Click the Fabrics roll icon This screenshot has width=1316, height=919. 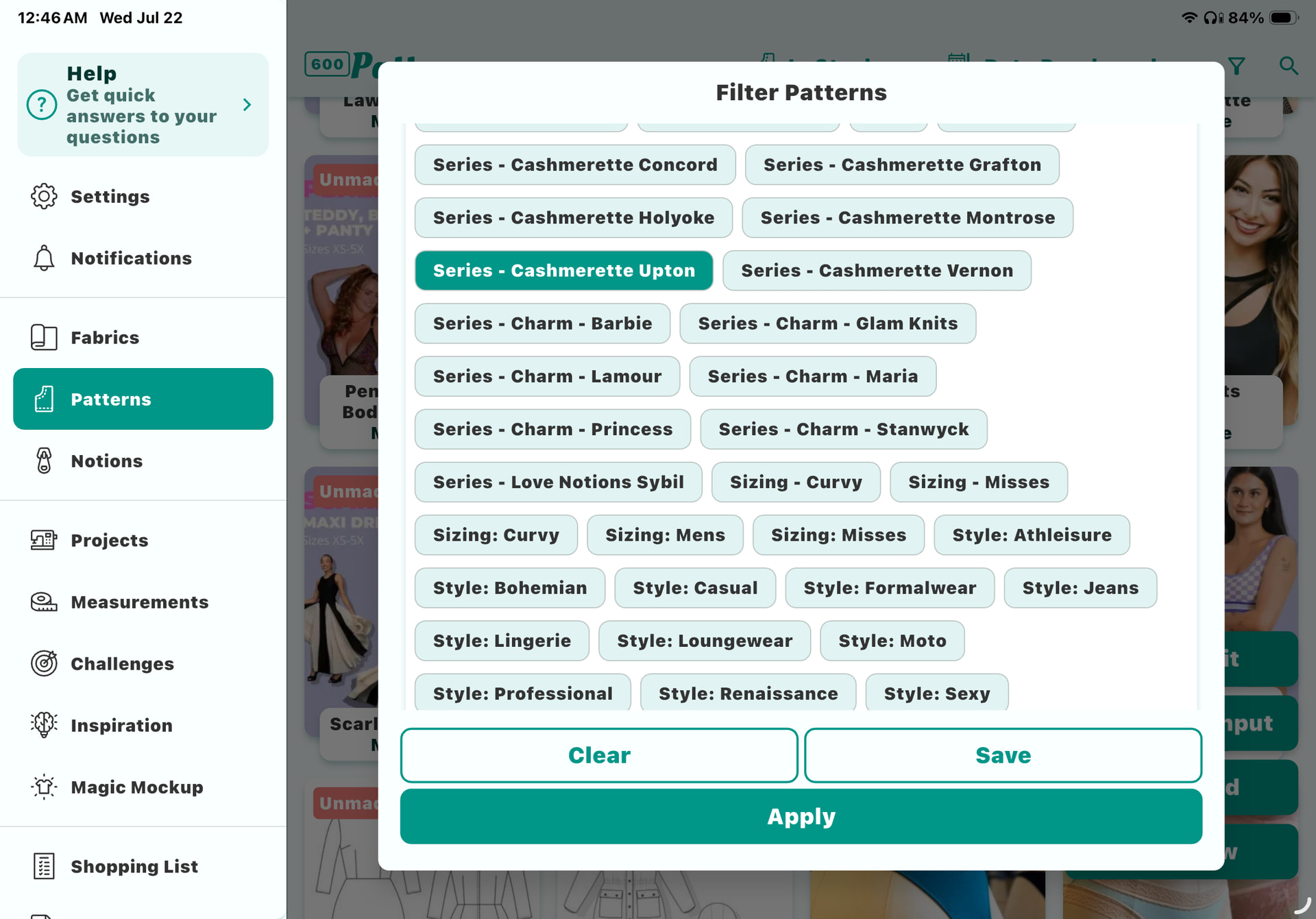click(44, 338)
